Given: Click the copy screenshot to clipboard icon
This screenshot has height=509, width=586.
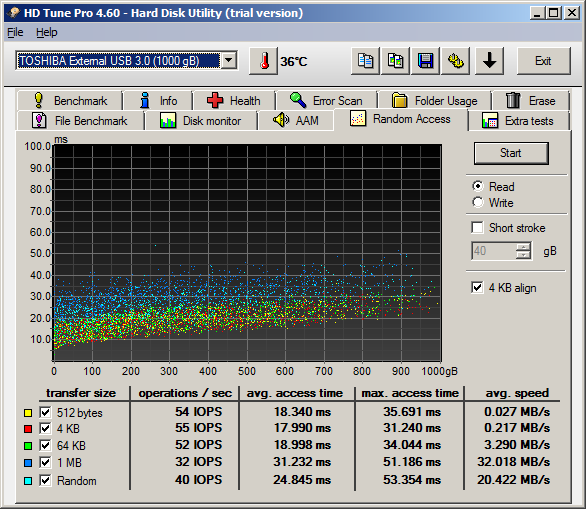Looking at the screenshot, I should point(395,61).
